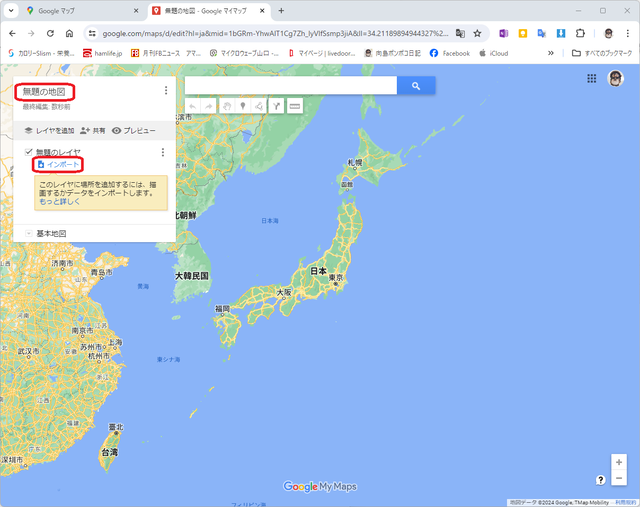Open the 利用規約 terms link
Viewport: 640px width, 507px height.
coord(625,503)
